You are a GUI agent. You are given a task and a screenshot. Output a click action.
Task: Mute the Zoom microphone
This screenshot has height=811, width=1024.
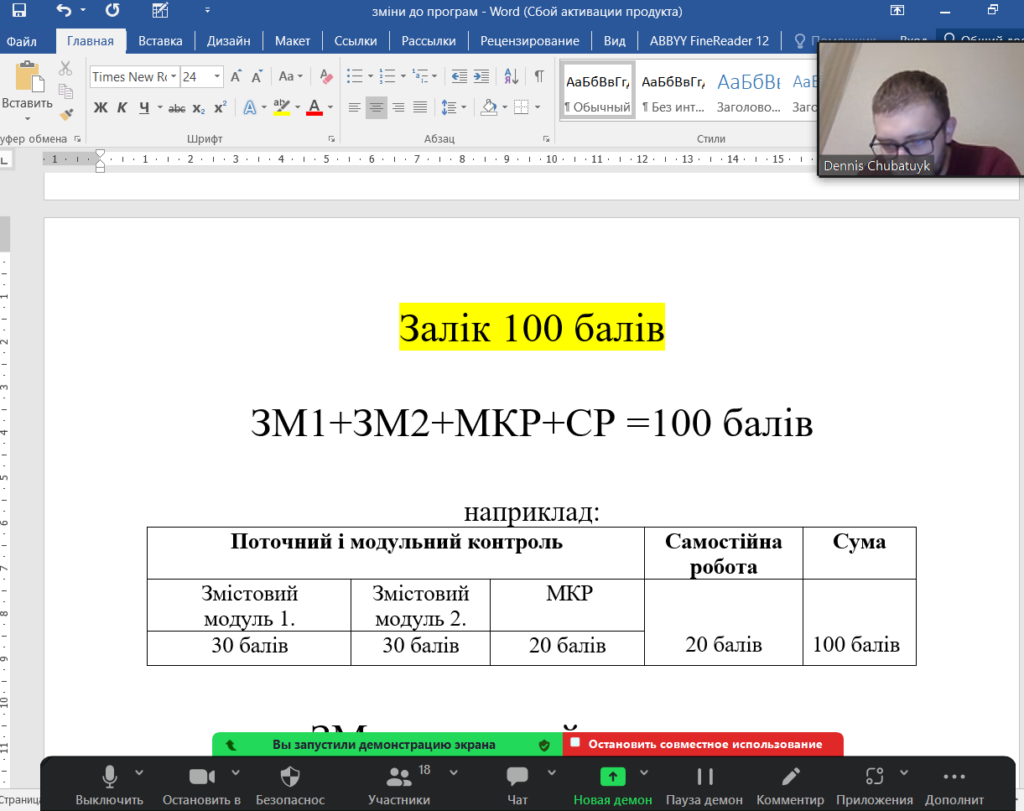109,777
